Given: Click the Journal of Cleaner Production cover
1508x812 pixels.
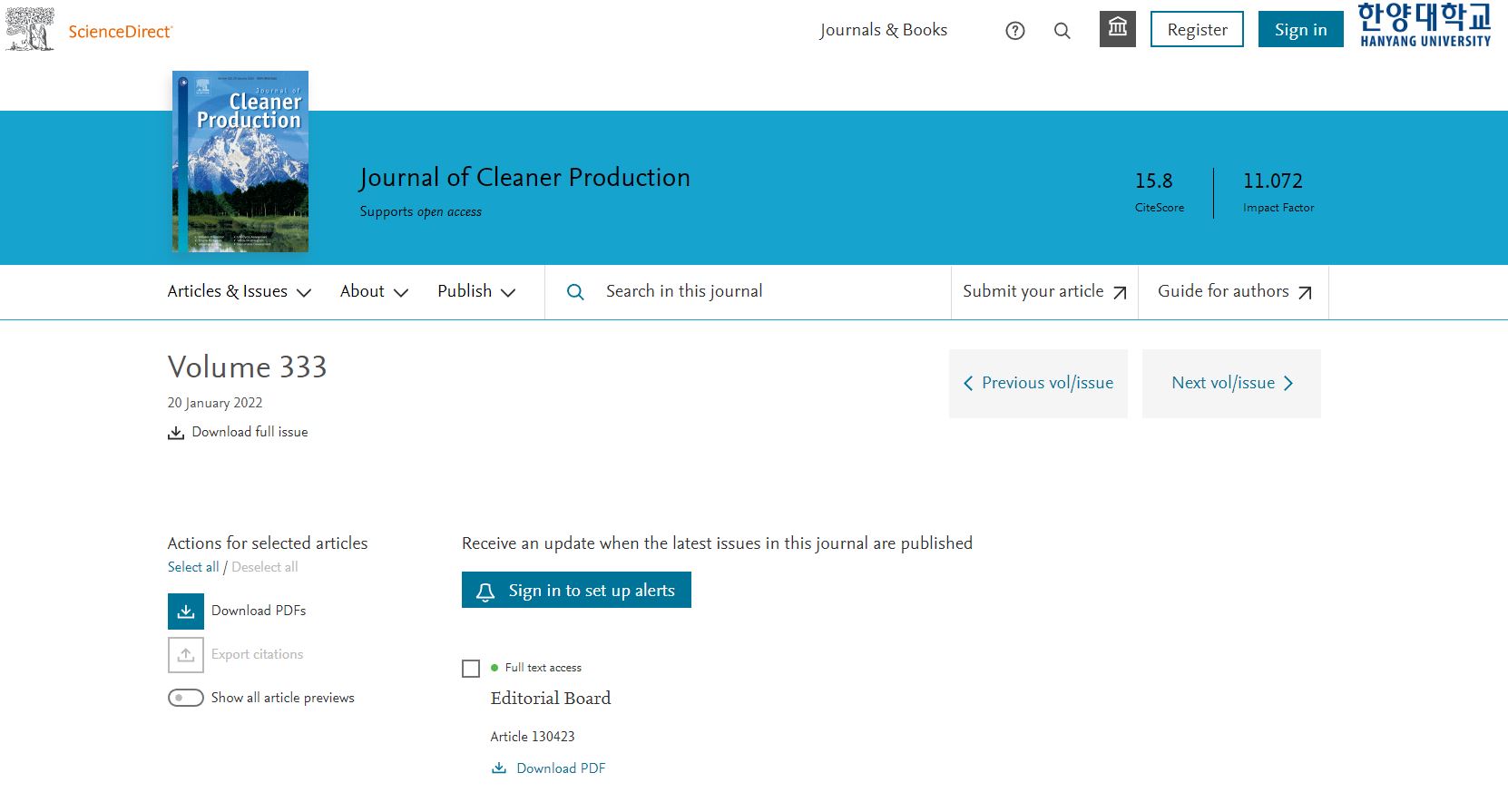Looking at the screenshot, I should point(240,161).
